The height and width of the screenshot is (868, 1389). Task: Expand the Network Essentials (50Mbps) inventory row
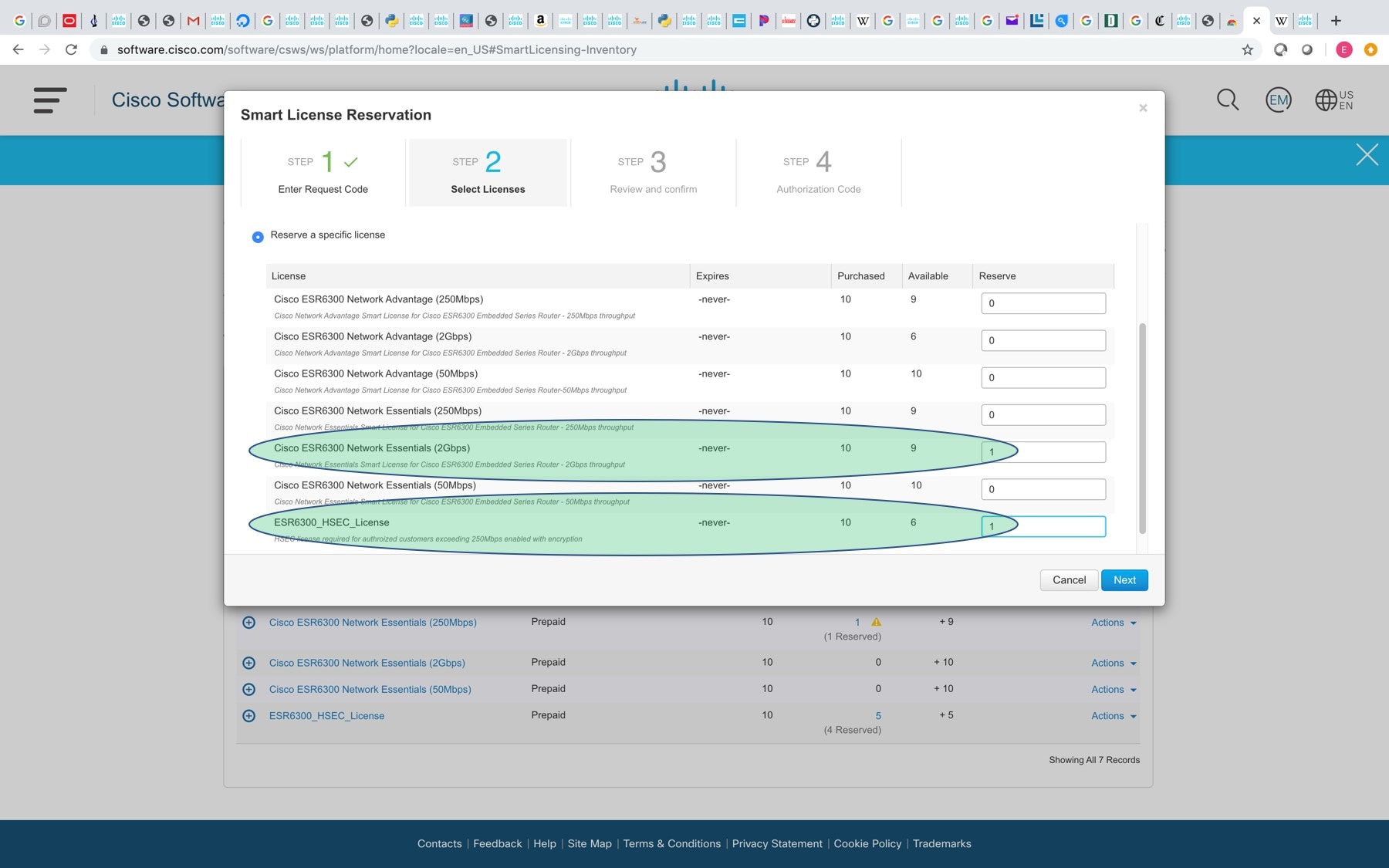pos(248,689)
